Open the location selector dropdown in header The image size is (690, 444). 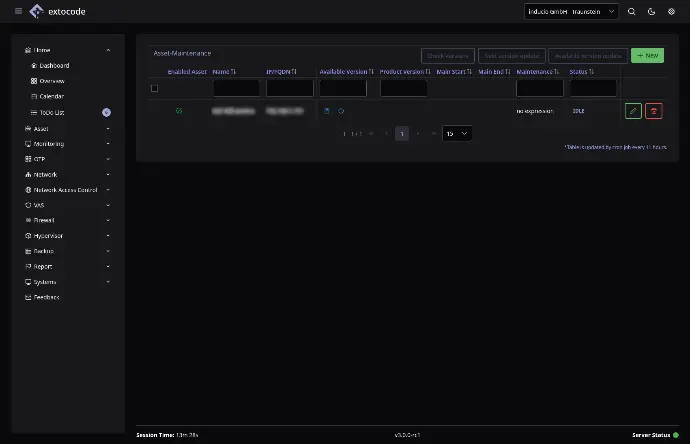(x=570, y=11)
